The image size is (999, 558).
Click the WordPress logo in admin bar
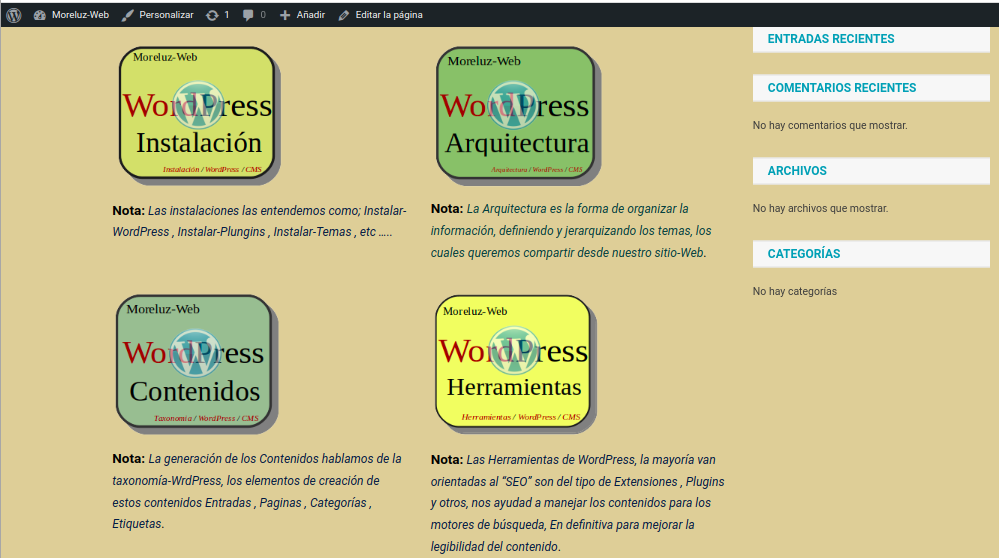pos(14,15)
